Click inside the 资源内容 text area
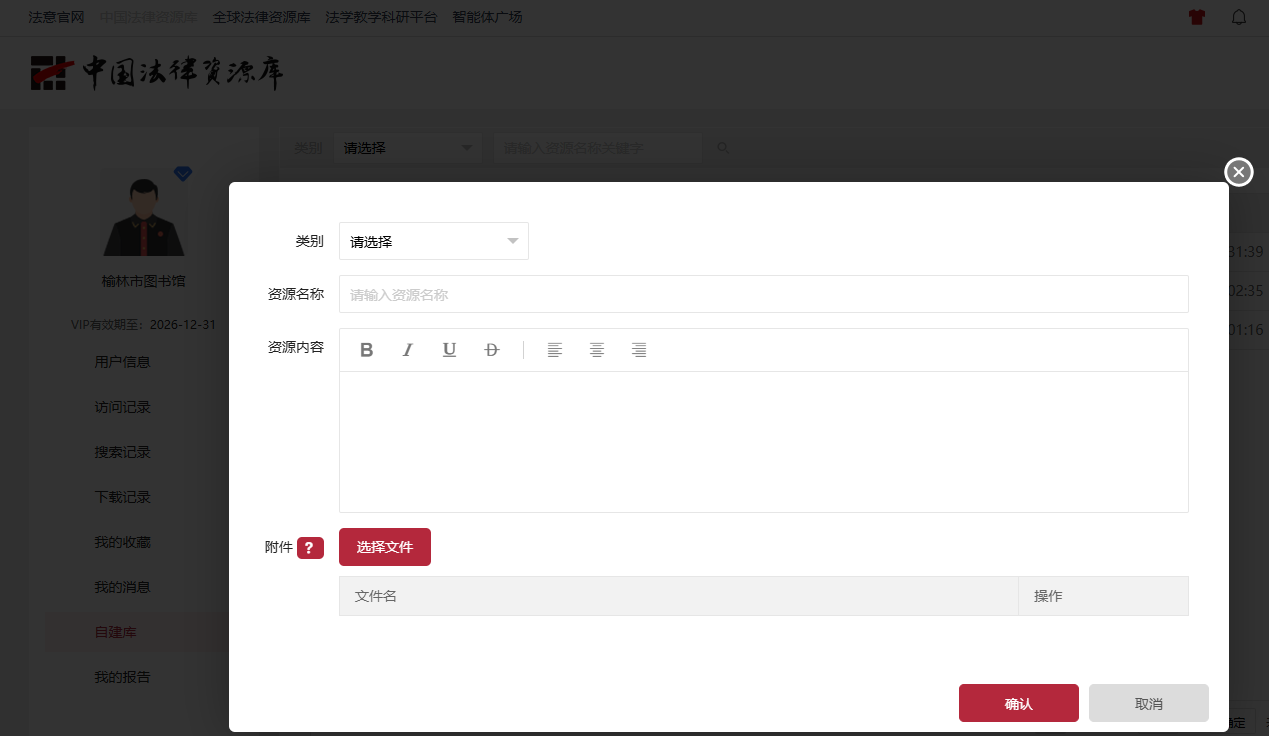1269x736 pixels. (763, 441)
